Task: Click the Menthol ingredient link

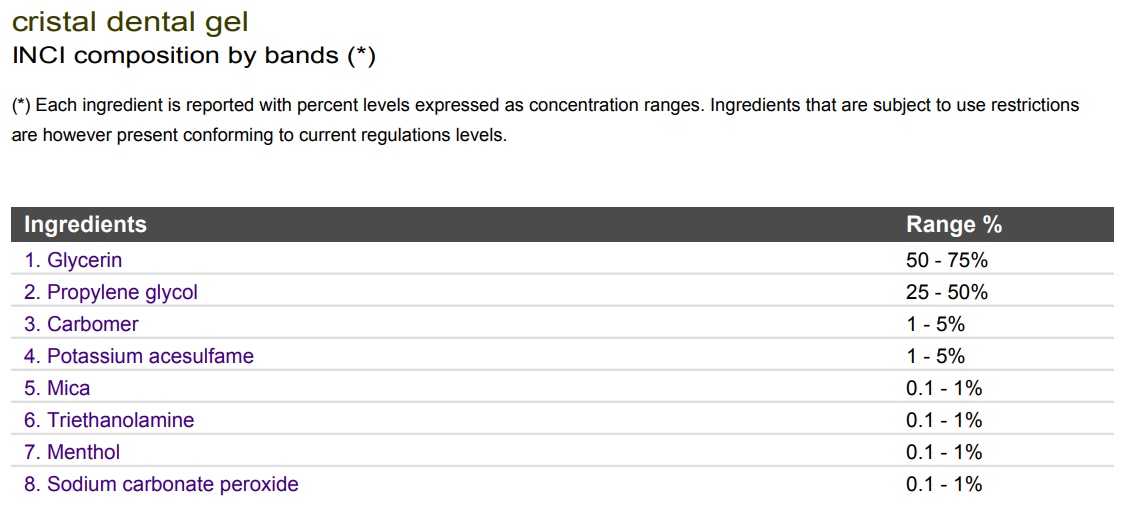Action: pyautogui.click(x=72, y=452)
